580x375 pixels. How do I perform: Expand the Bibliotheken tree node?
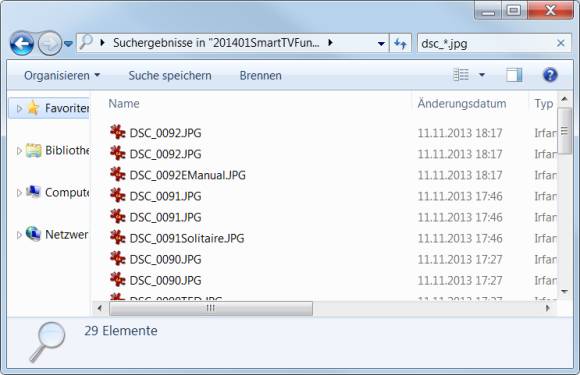[19, 151]
